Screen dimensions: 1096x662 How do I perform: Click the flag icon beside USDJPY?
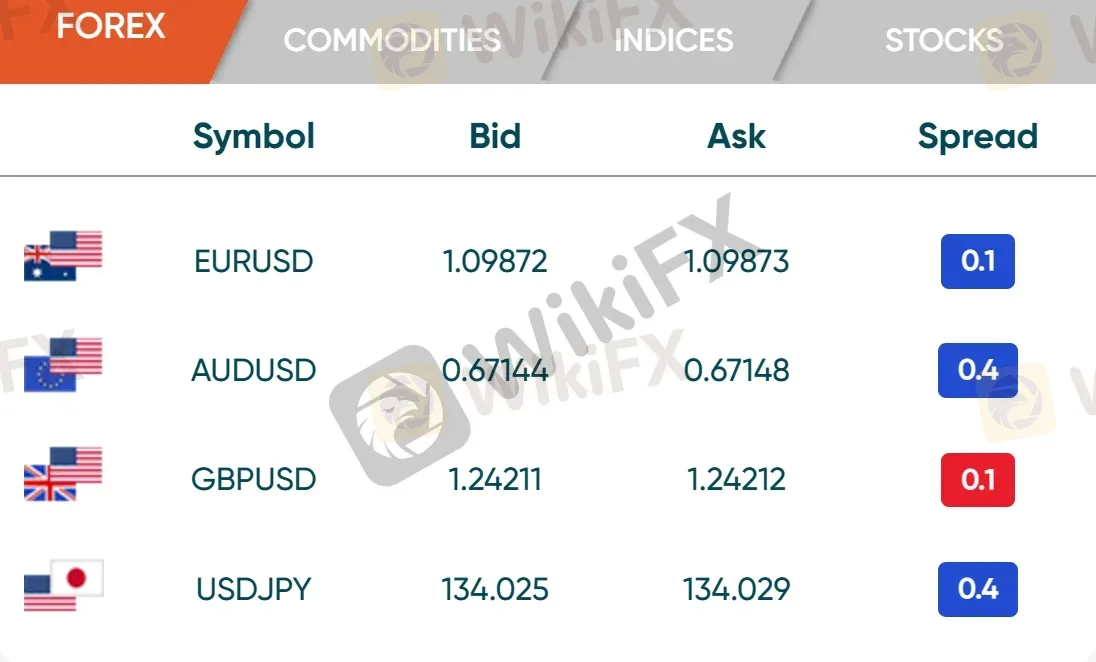click(63, 585)
